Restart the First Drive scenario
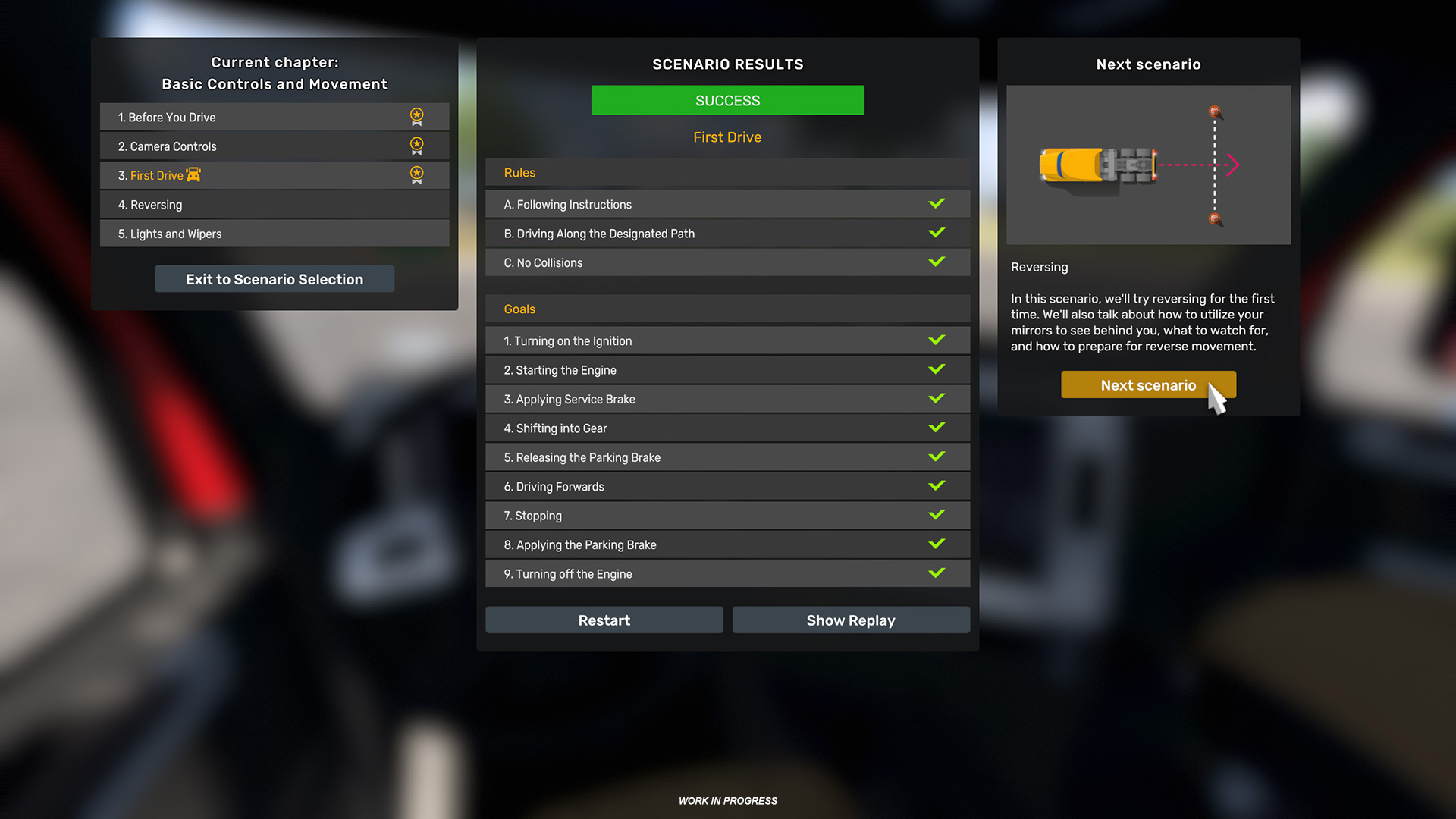 click(604, 620)
